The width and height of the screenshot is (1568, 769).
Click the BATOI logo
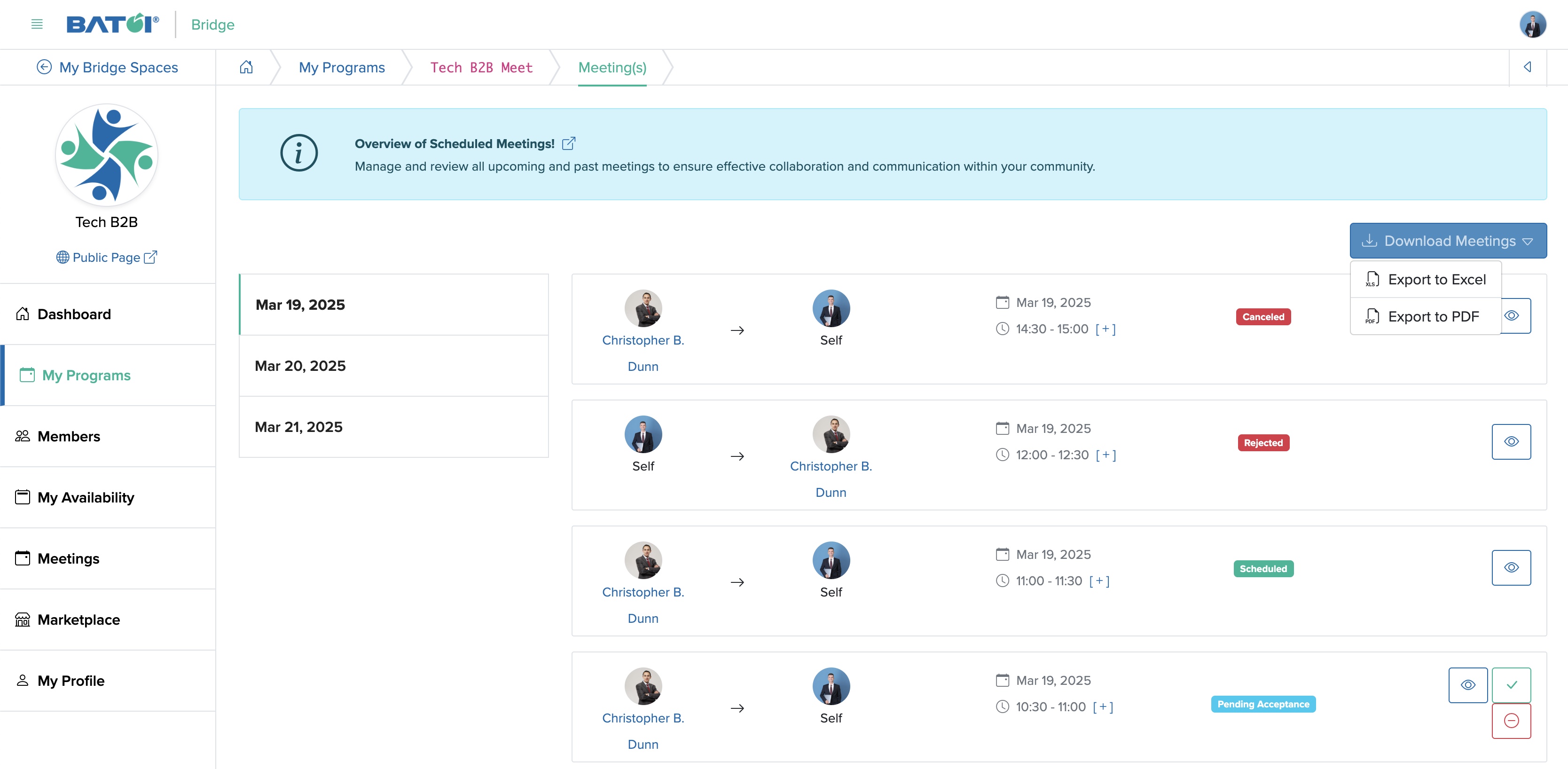tap(113, 24)
